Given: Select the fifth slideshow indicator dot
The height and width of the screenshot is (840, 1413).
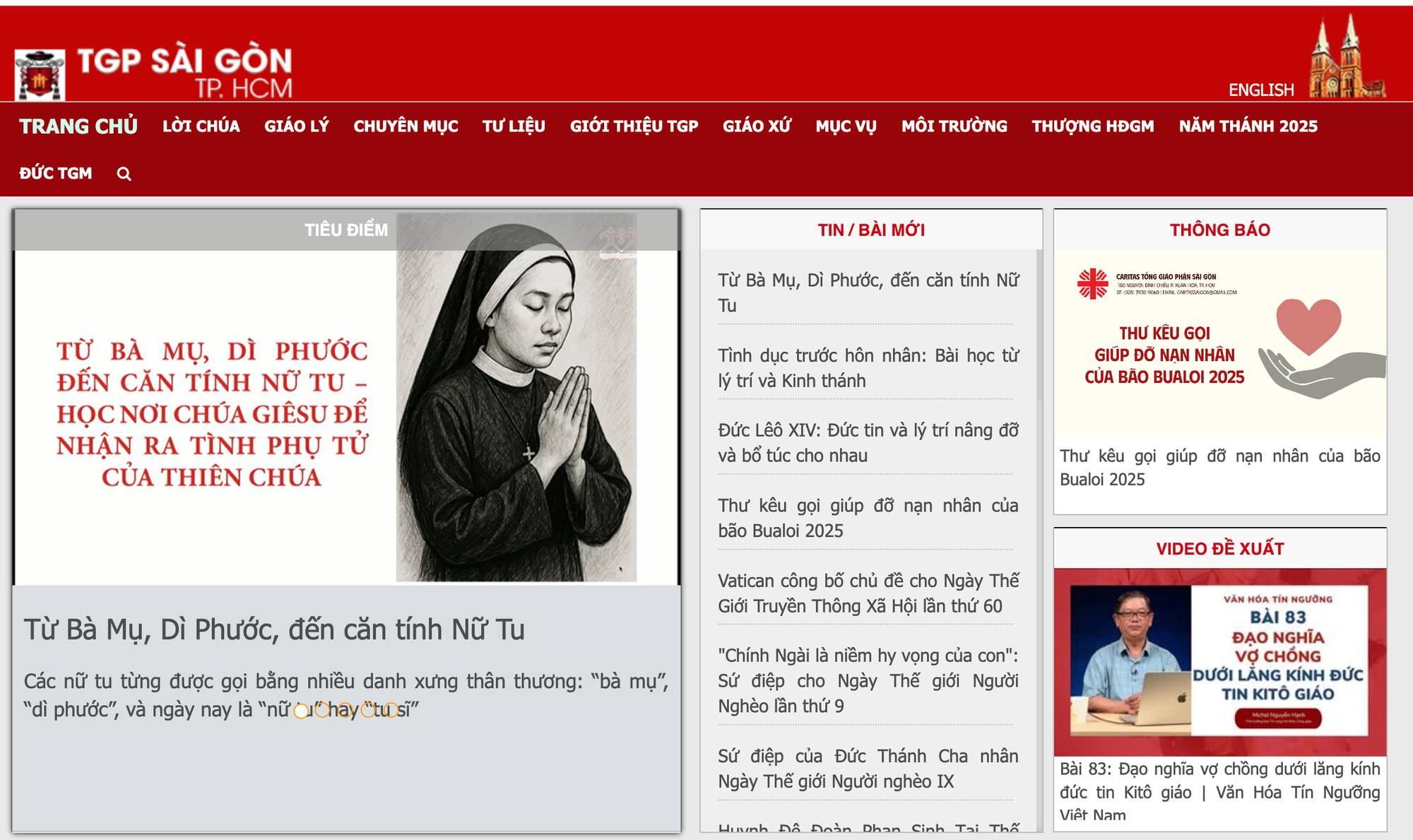Looking at the screenshot, I should [x=391, y=711].
